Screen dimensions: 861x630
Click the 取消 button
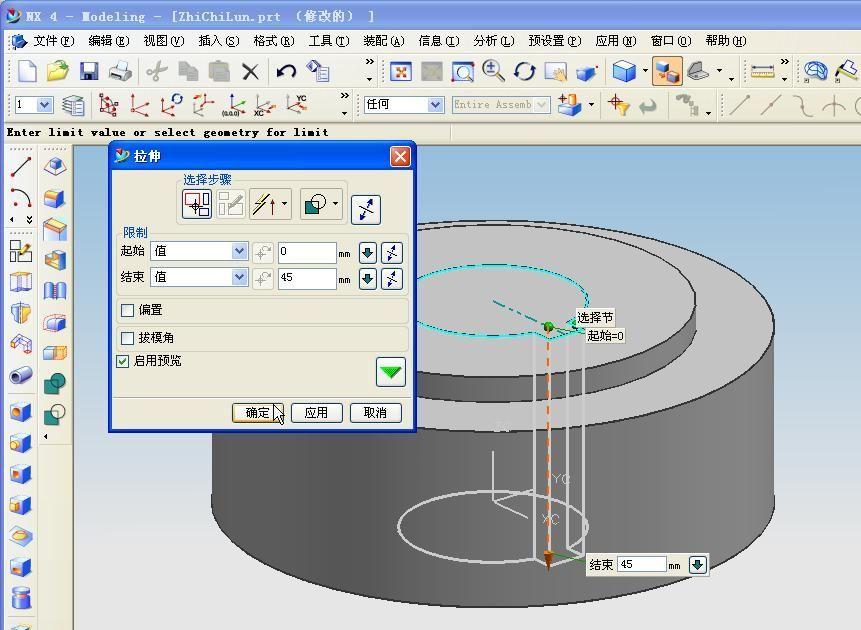click(375, 413)
